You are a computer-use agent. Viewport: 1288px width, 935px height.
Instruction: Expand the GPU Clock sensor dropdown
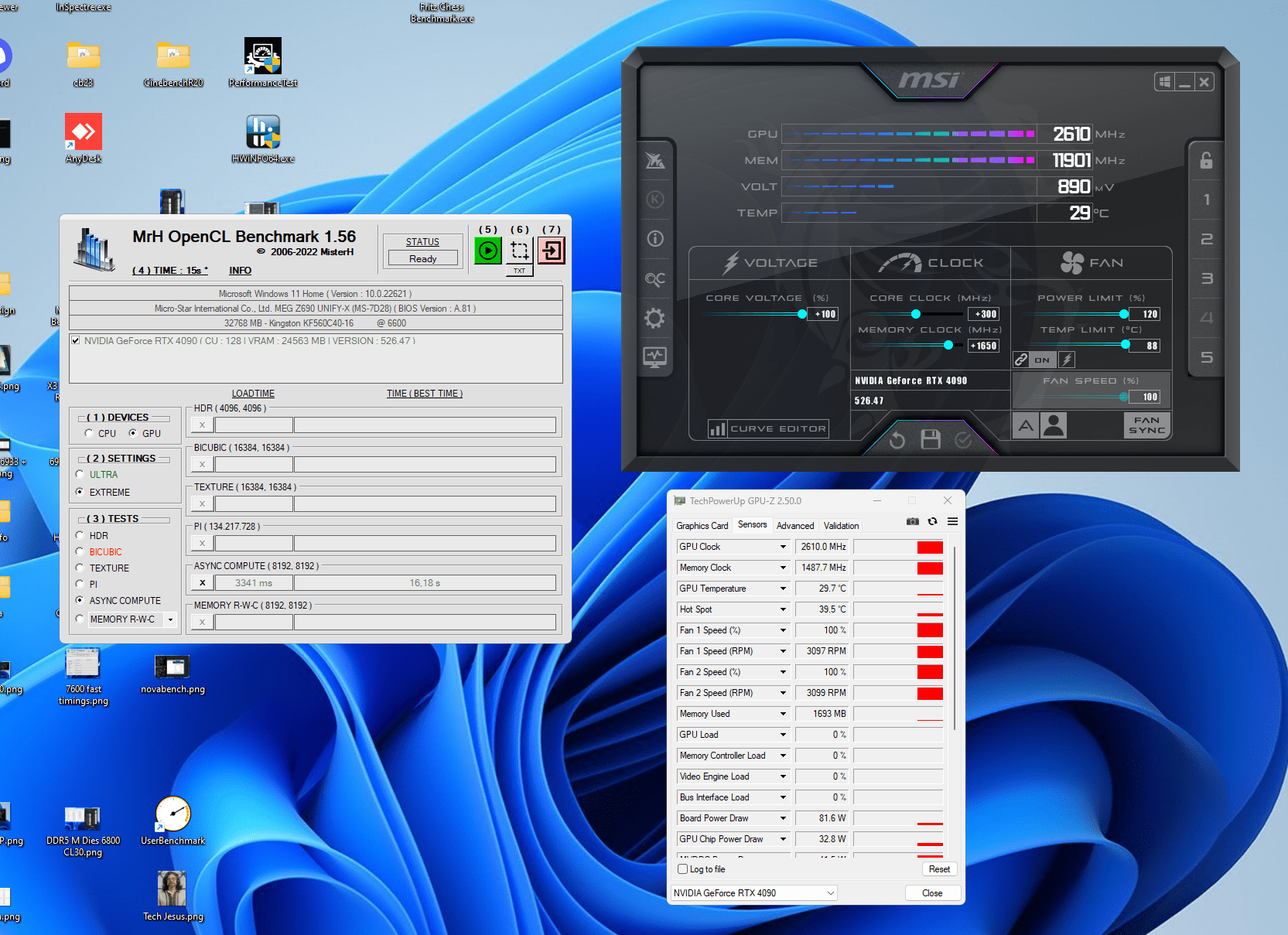(783, 547)
